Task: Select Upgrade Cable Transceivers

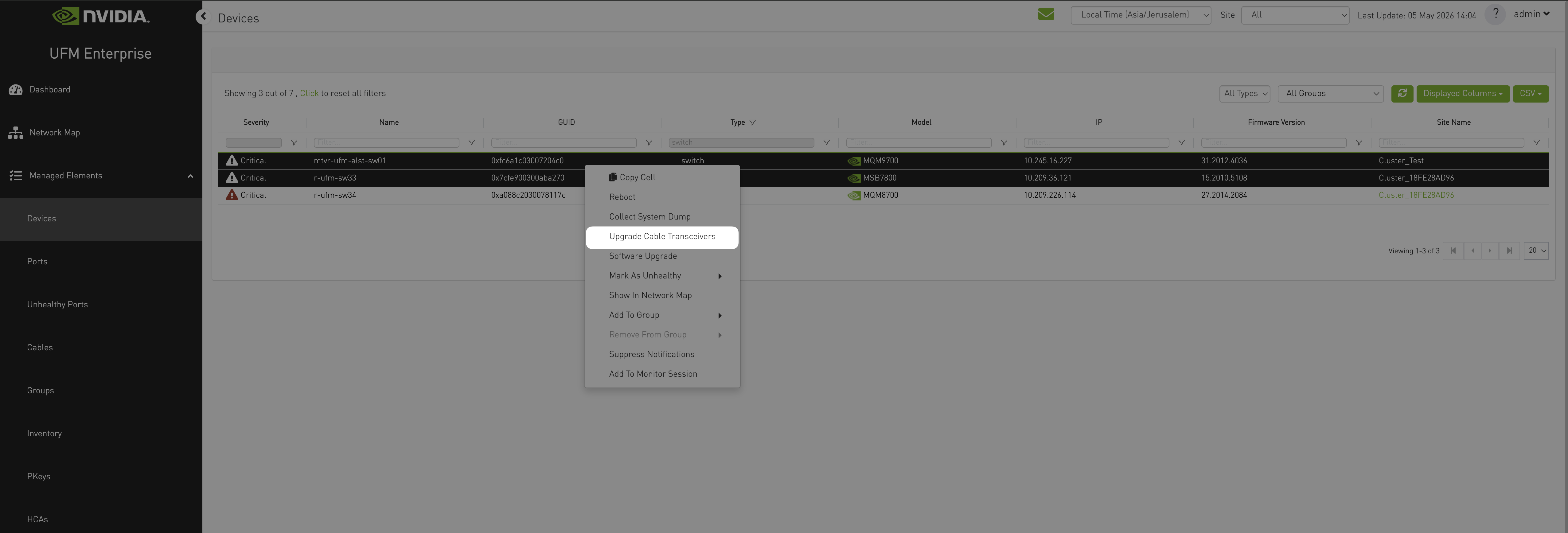Action: (662, 237)
